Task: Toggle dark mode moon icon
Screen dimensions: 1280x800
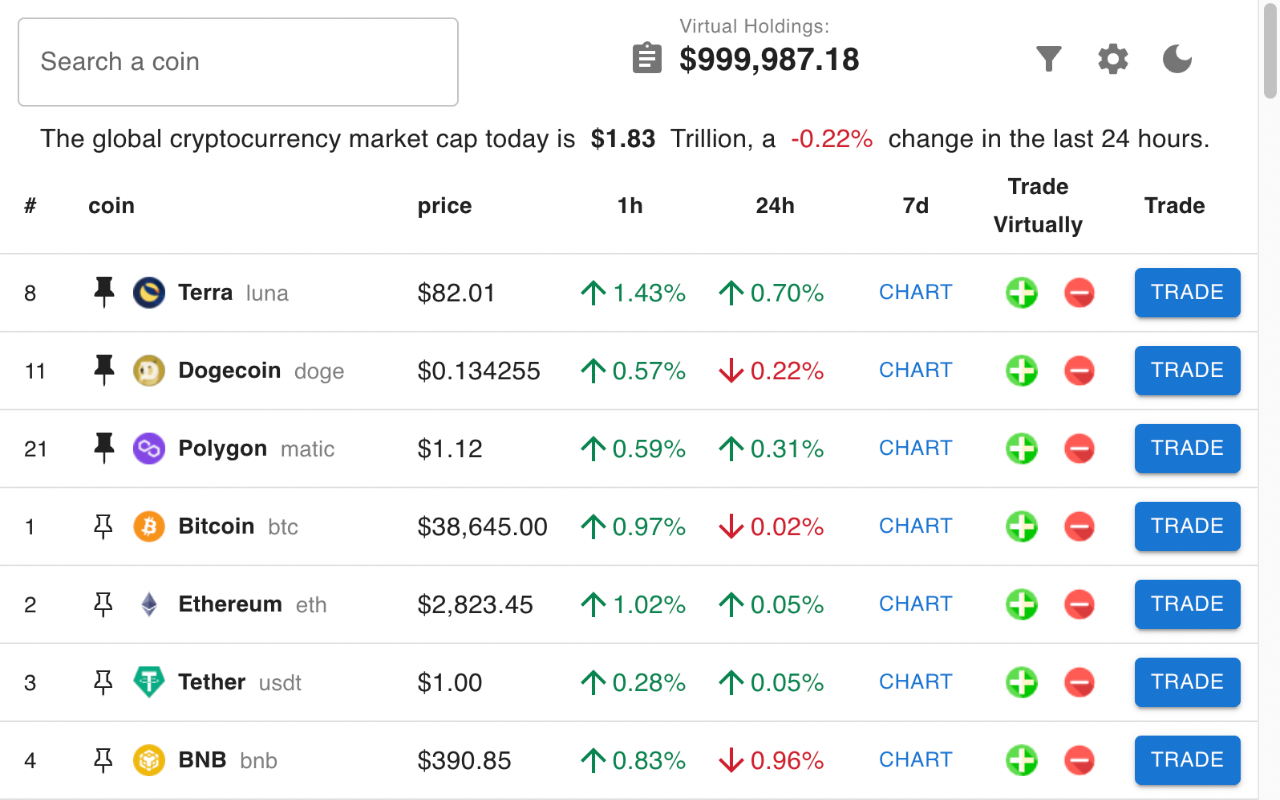Action: pos(1178,60)
